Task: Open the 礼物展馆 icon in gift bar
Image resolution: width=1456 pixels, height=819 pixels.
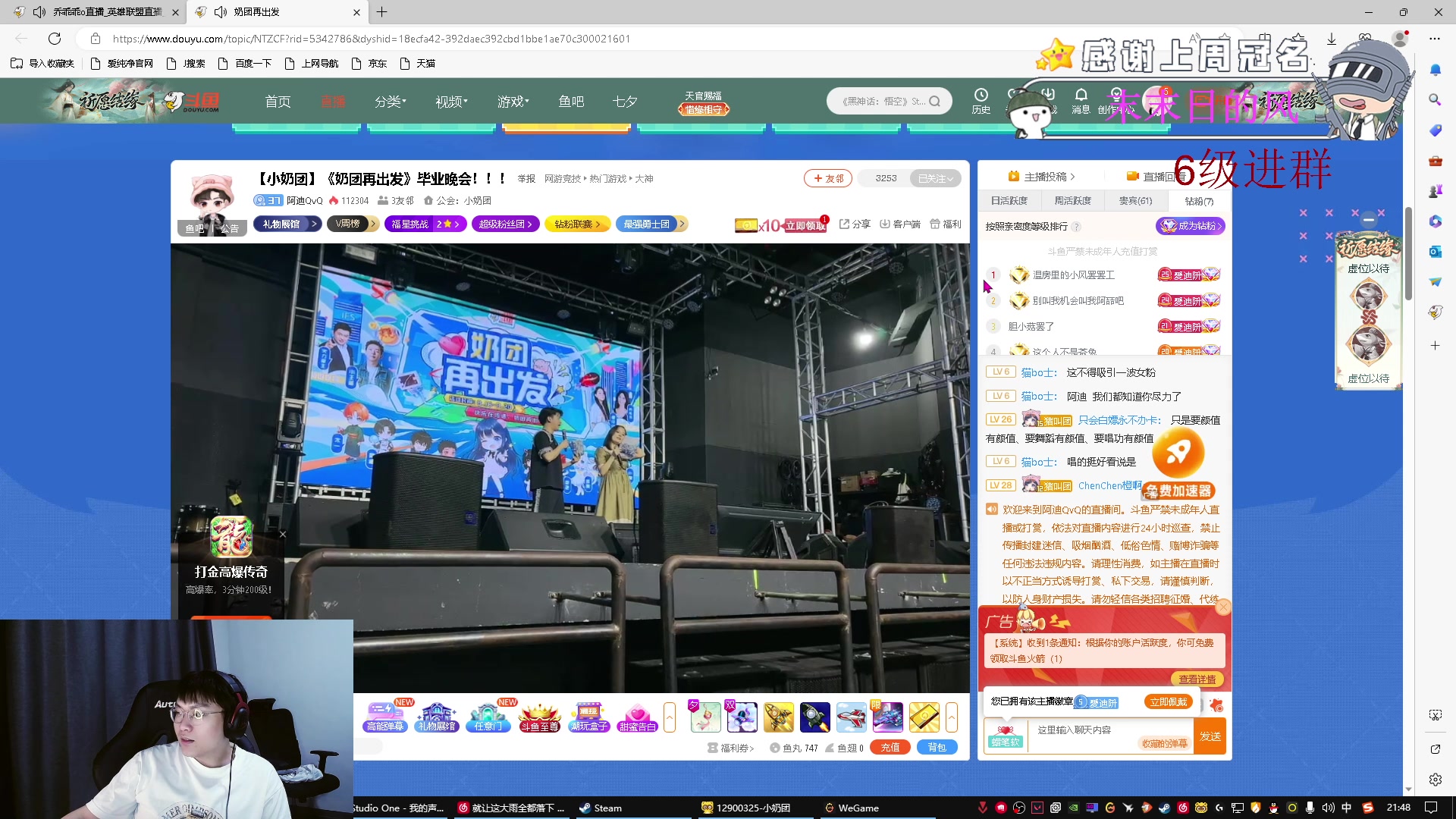Action: click(x=437, y=717)
